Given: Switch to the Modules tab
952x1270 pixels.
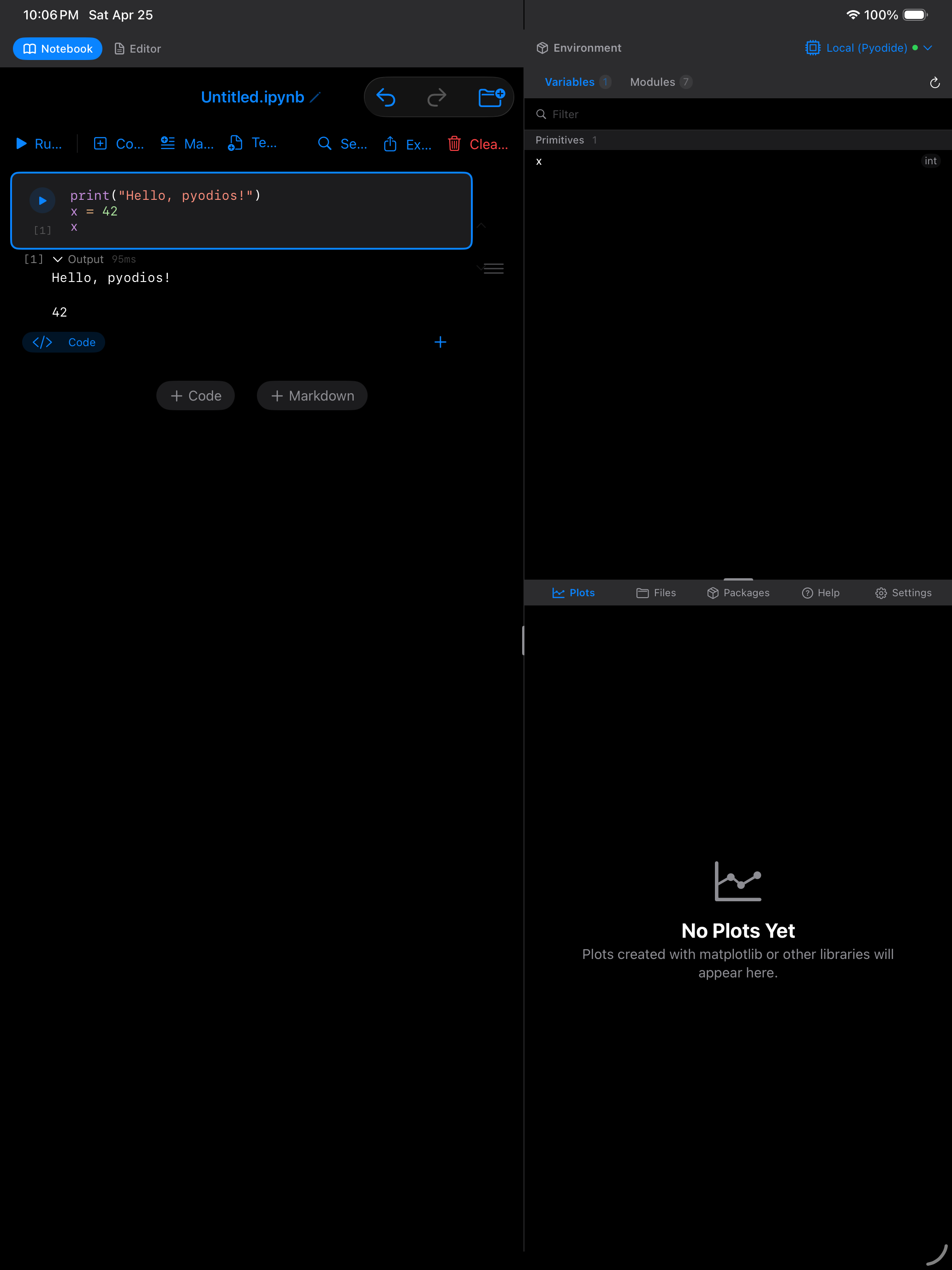Looking at the screenshot, I should [x=660, y=82].
